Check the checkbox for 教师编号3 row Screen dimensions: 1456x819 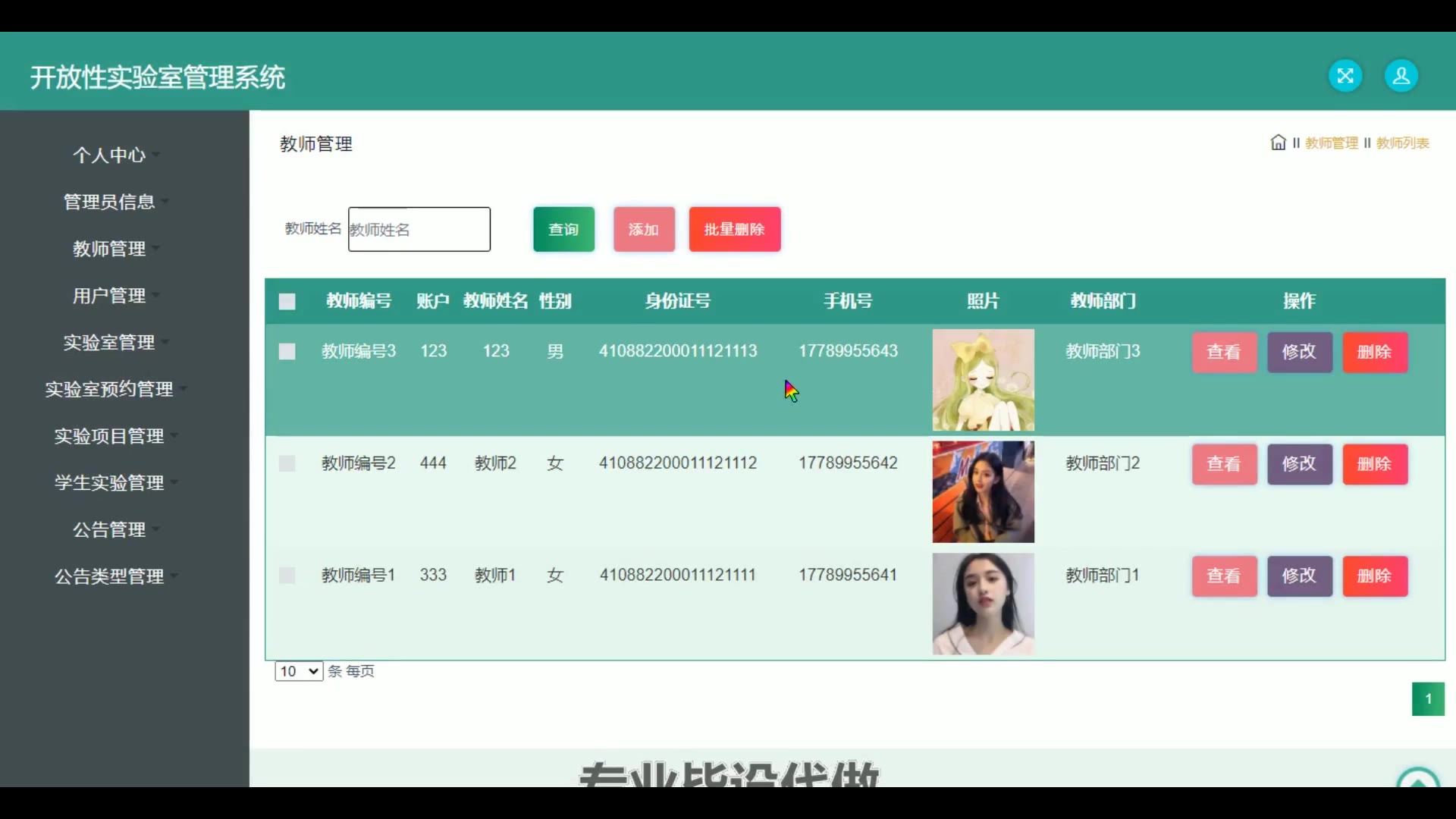tap(287, 351)
